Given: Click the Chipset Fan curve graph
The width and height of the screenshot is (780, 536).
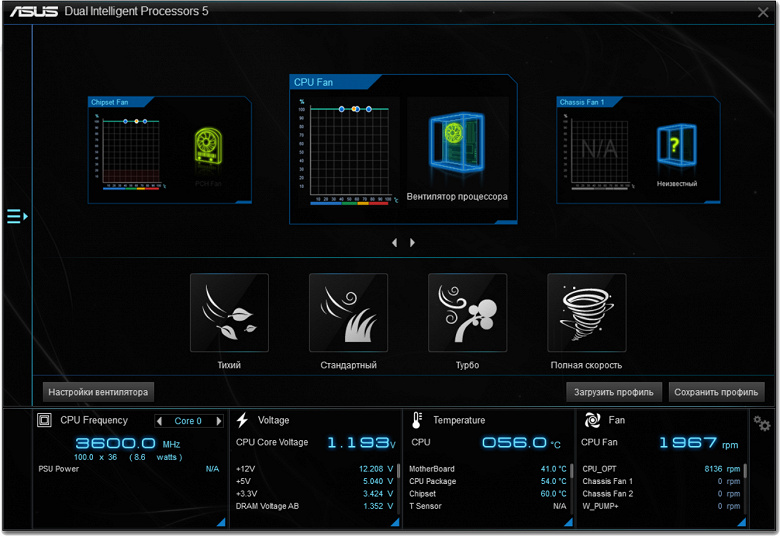Looking at the screenshot, I should click(x=131, y=151).
